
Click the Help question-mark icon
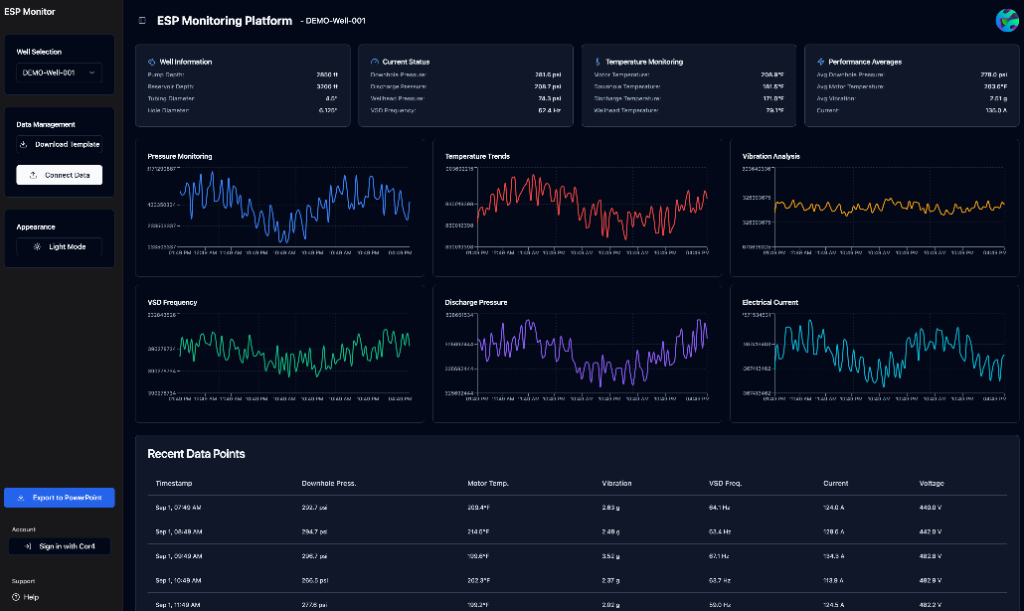click(16, 597)
